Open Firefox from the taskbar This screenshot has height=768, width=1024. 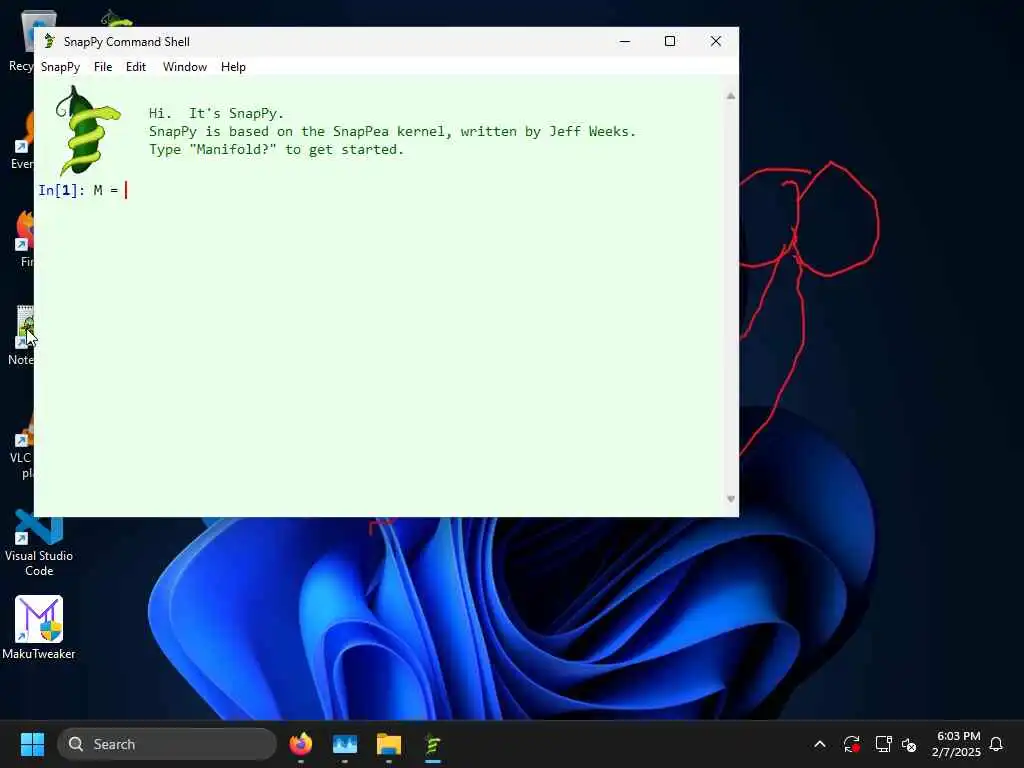coord(301,744)
